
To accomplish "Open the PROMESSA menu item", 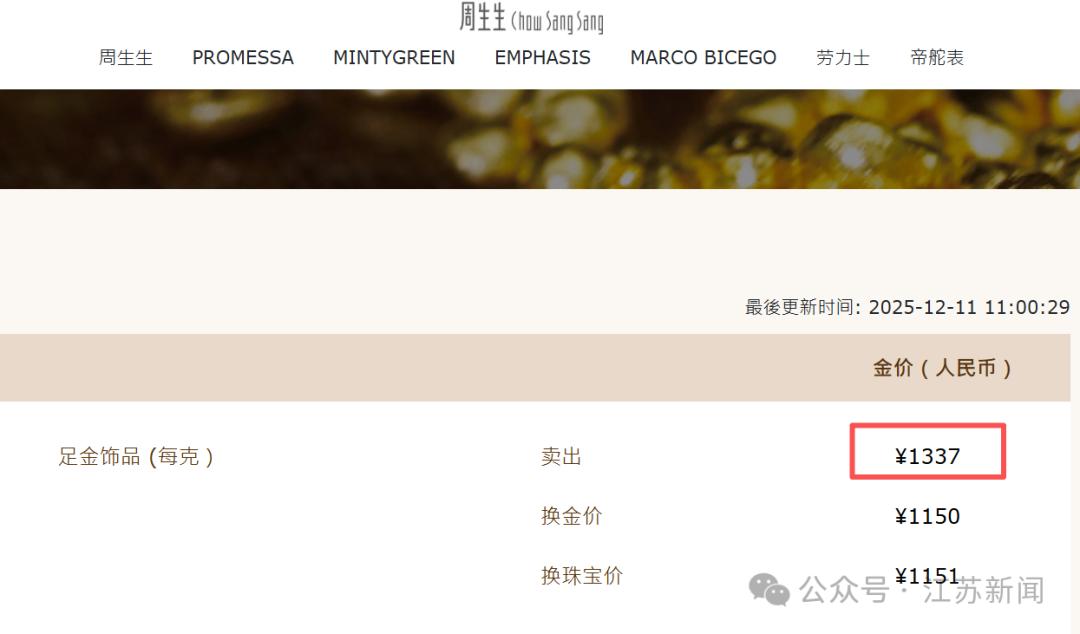I will [x=242, y=57].
